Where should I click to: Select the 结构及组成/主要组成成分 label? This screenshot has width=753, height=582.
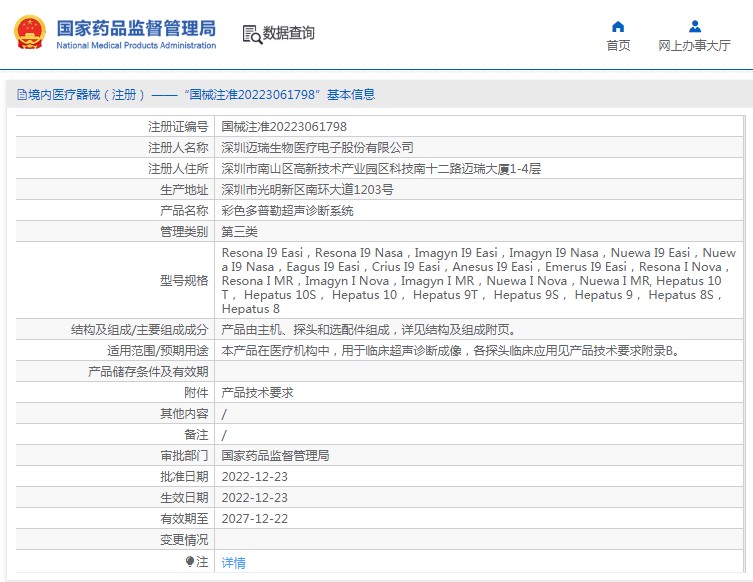[x=139, y=330]
